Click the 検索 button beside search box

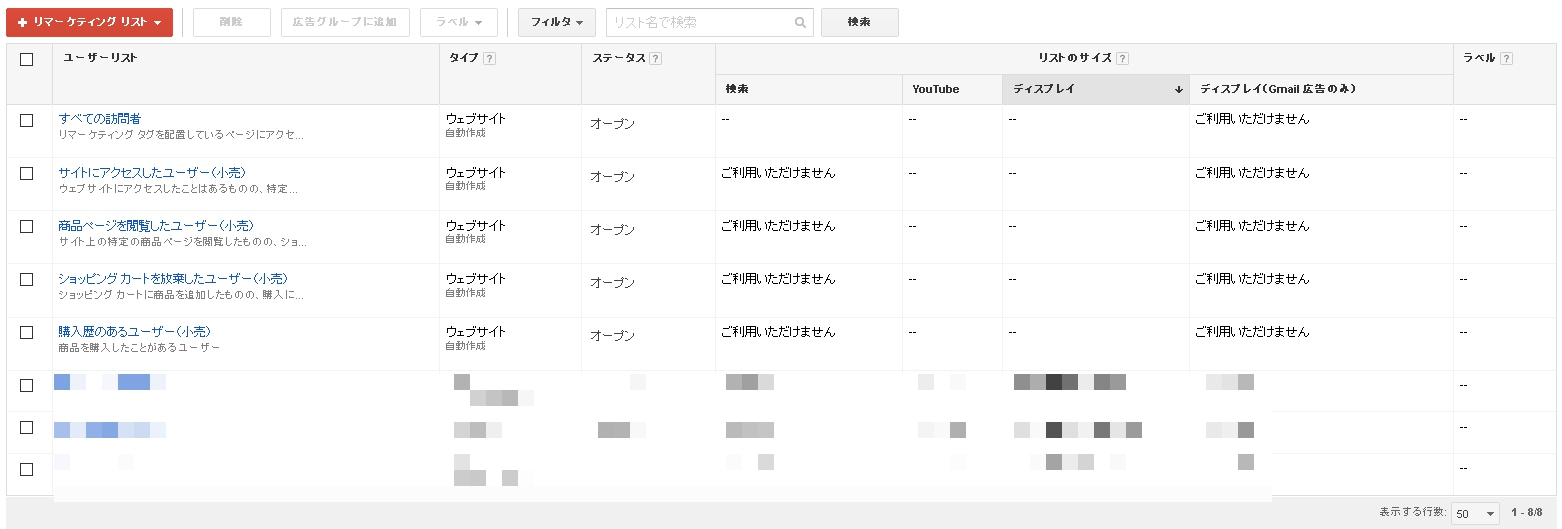coord(859,22)
